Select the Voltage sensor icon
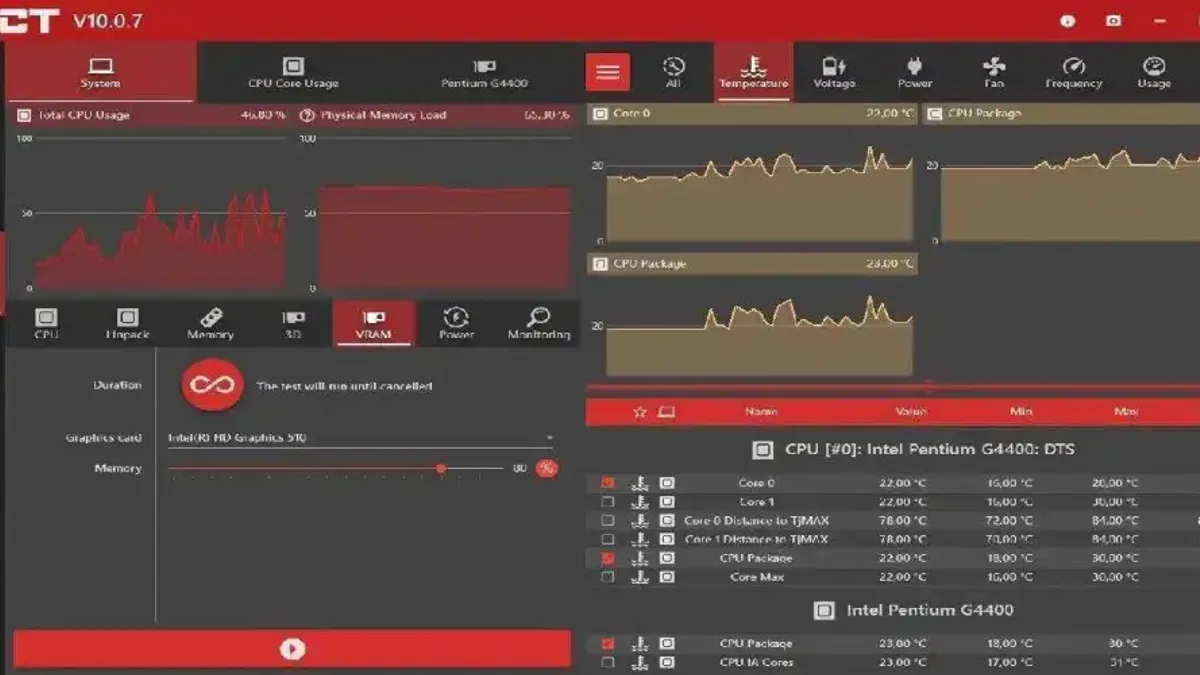This screenshot has height=675, width=1200. pos(834,67)
